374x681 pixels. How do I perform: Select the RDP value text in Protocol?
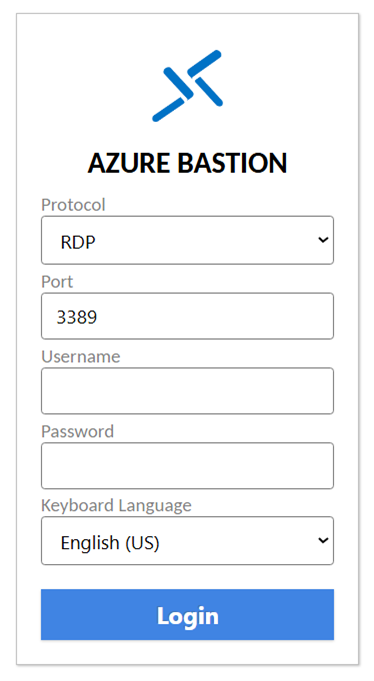pos(78,242)
